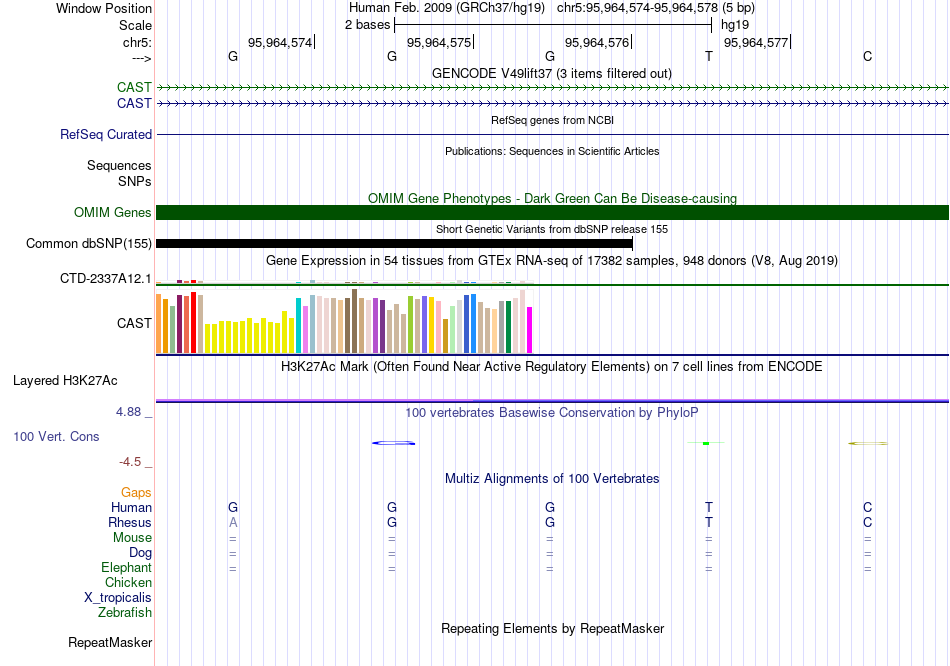
Task: Click the Multiz Alignments of 100 Vertebrates title
Action: tap(552, 479)
